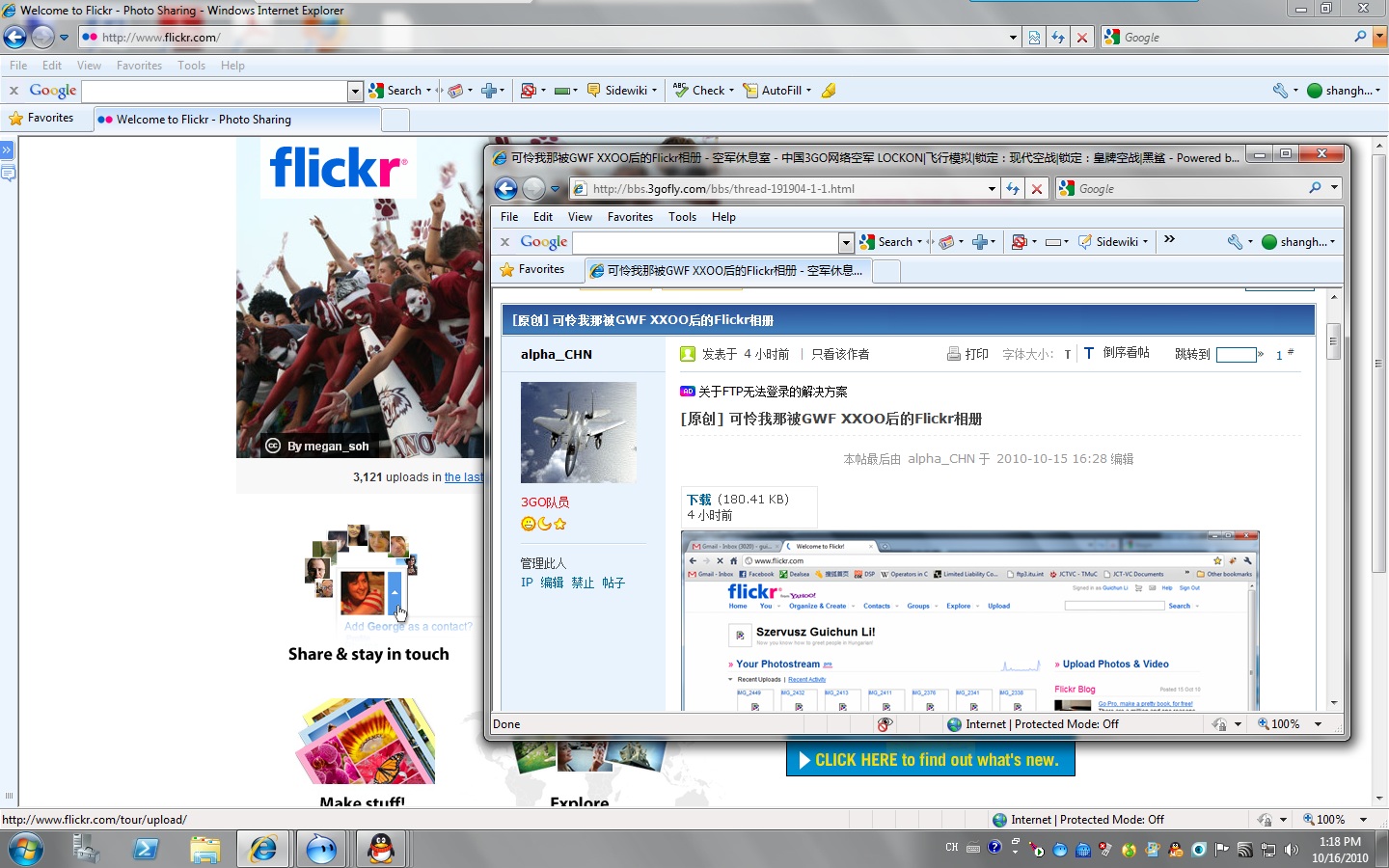Viewport: 1389px width, 868px height.
Task: Click the 只看该作者 link
Action: pos(840,354)
